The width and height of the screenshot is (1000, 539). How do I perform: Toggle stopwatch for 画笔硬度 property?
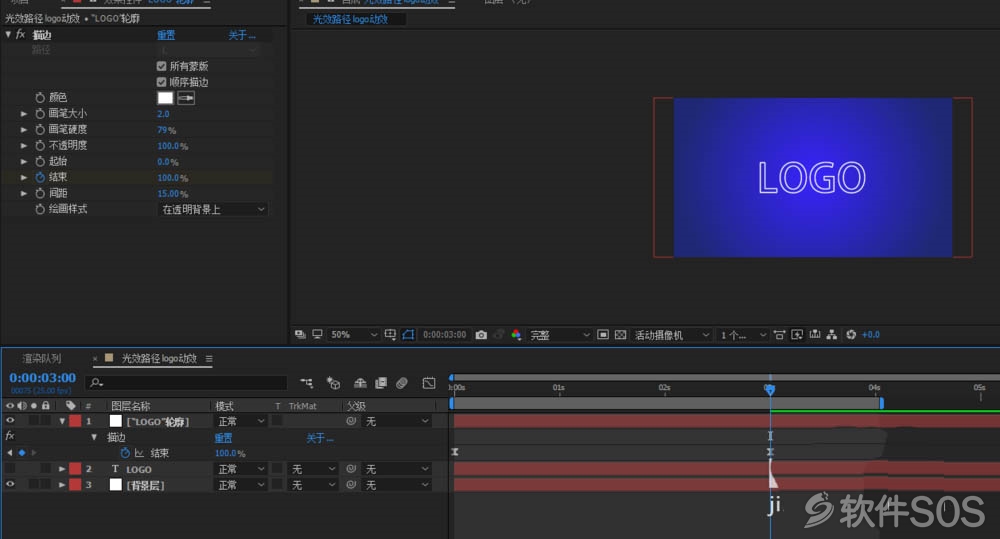coord(40,129)
